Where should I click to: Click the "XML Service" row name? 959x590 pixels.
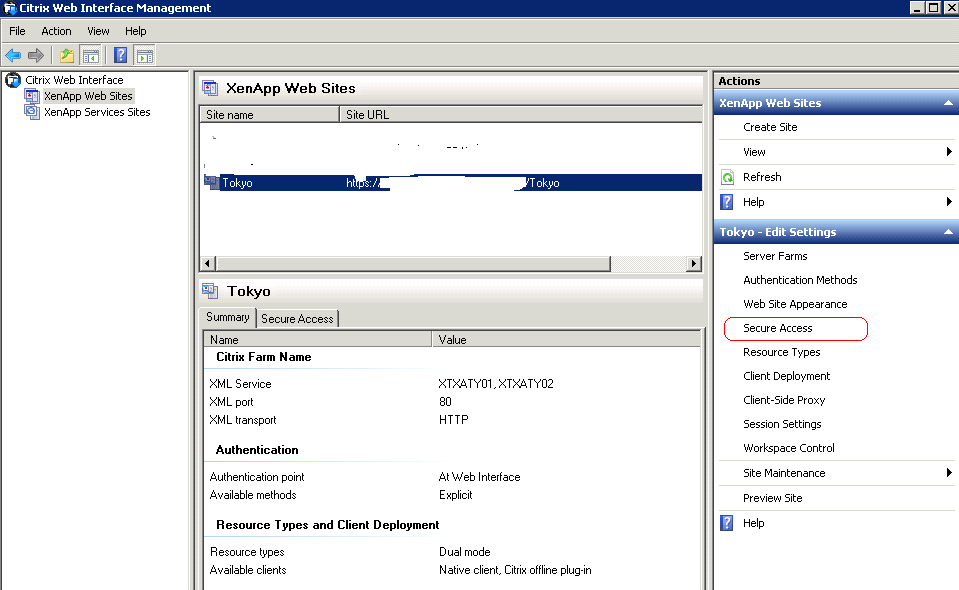[240, 384]
